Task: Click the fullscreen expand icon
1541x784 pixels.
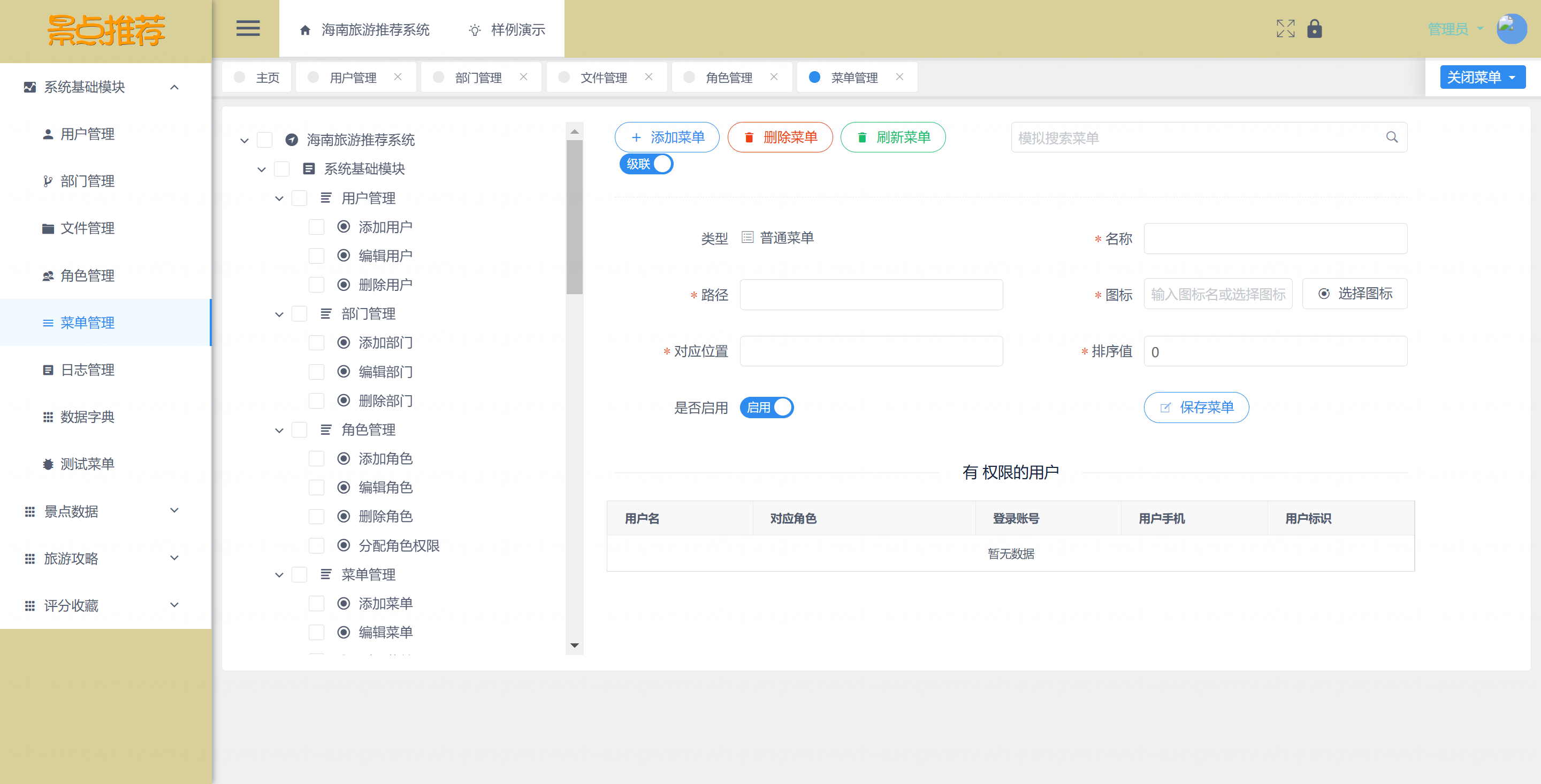Action: point(1285,29)
